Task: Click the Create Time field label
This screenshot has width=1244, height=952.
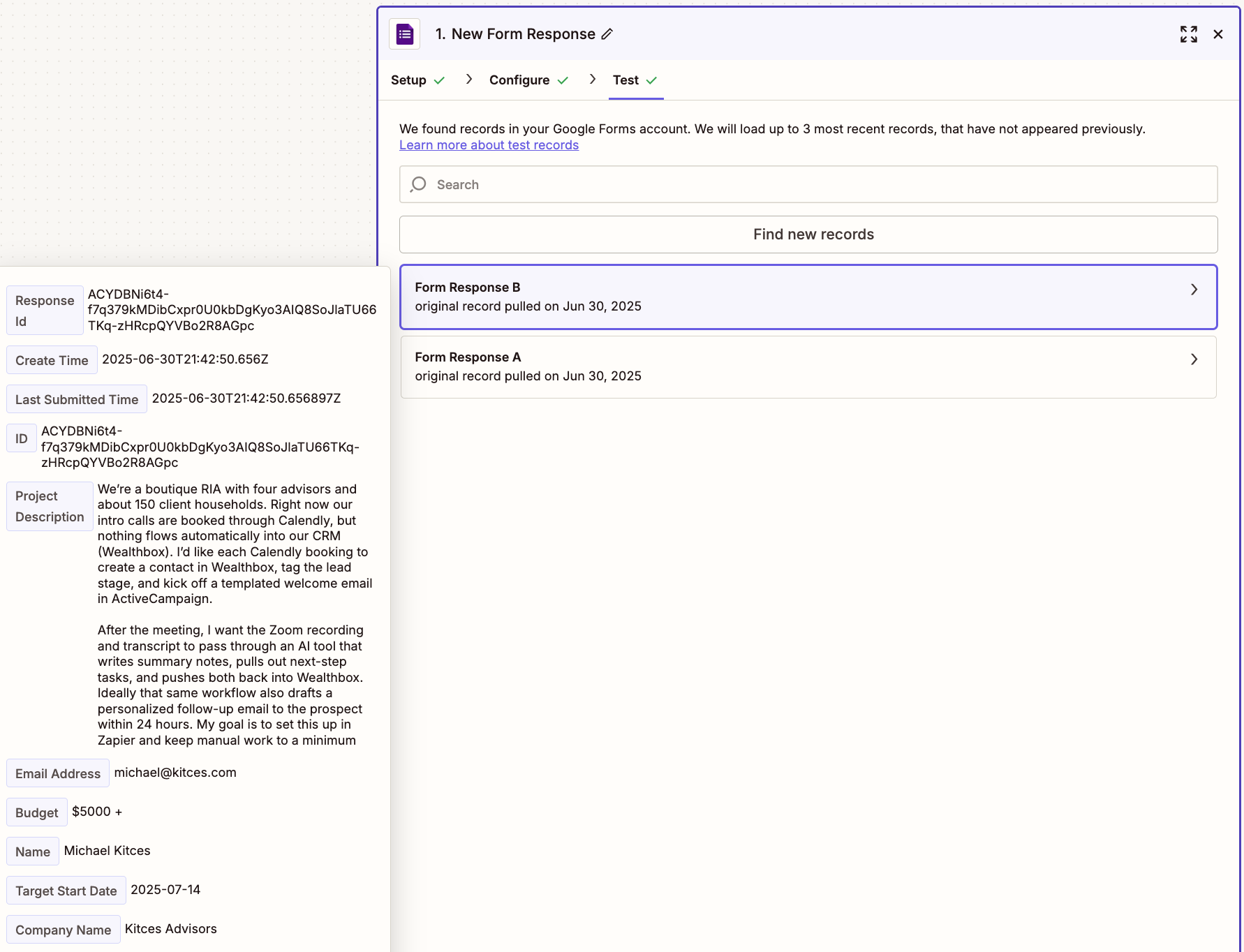Action: 52,360
